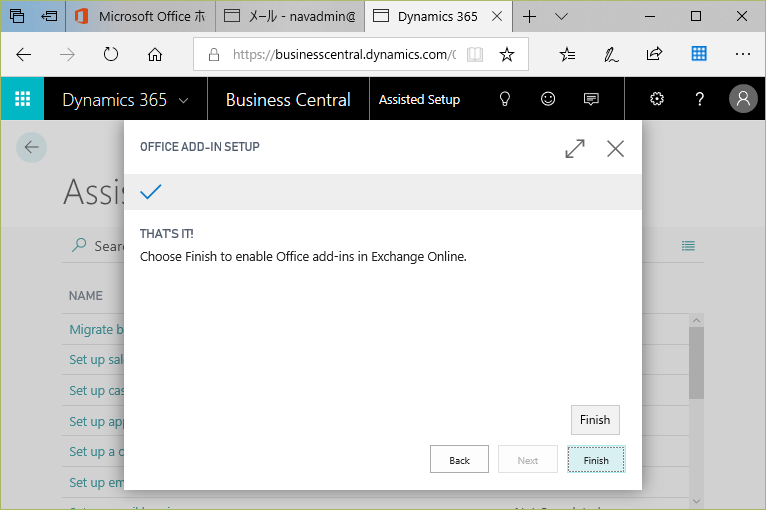Switch to the Microsoft Office browser tab
This screenshot has height=510, width=766.
click(141, 16)
